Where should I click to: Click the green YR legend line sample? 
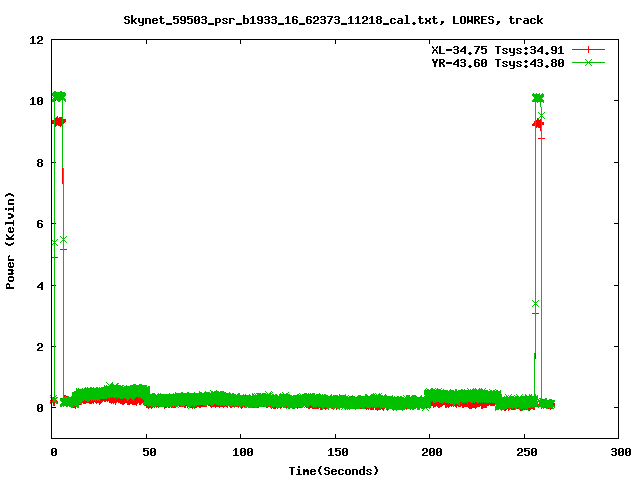click(x=589, y=63)
